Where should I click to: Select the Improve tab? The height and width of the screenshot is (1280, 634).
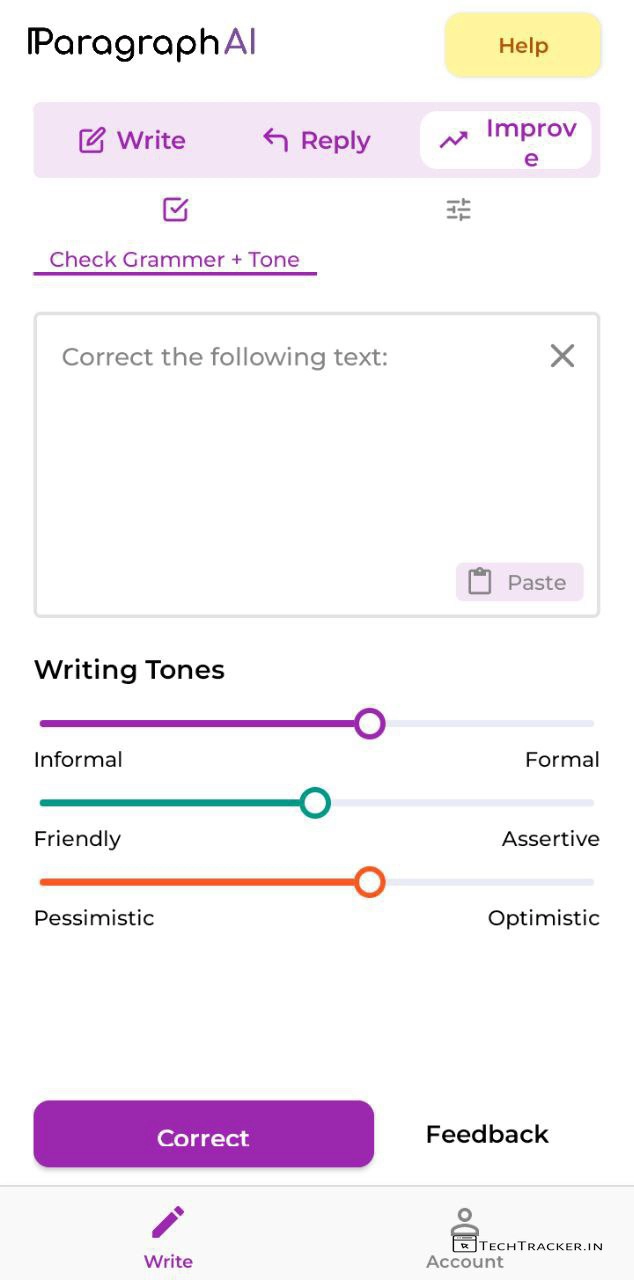(x=506, y=141)
